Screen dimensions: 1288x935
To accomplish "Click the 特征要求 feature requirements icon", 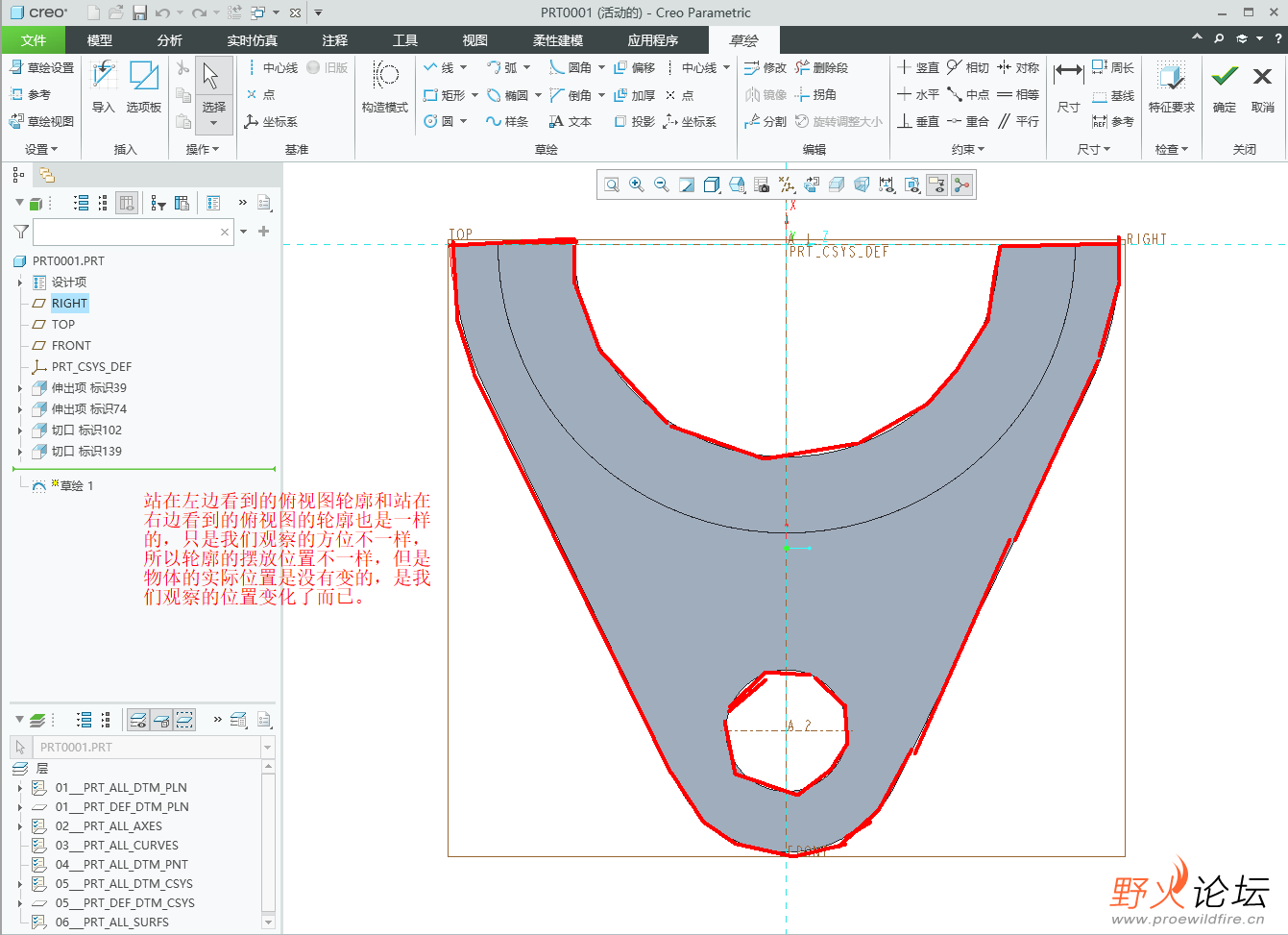I will click(x=1172, y=86).
